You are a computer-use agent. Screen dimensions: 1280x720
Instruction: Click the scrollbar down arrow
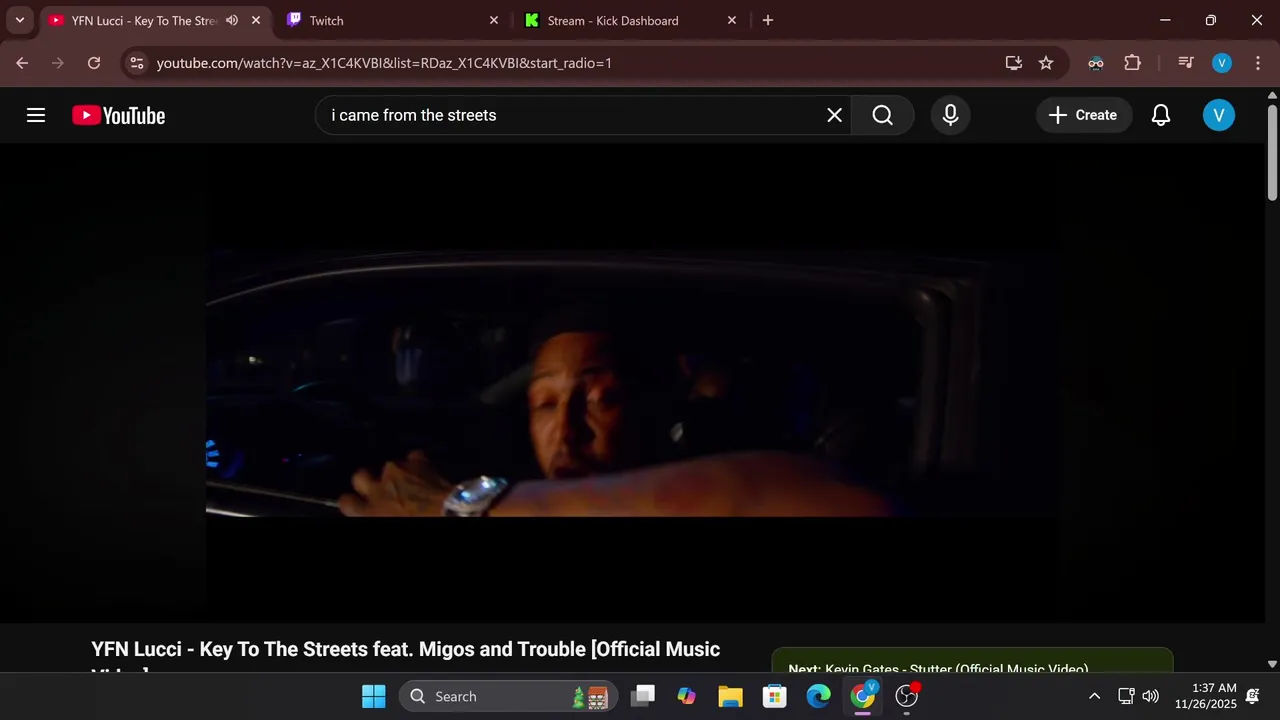pyautogui.click(x=1272, y=663)
